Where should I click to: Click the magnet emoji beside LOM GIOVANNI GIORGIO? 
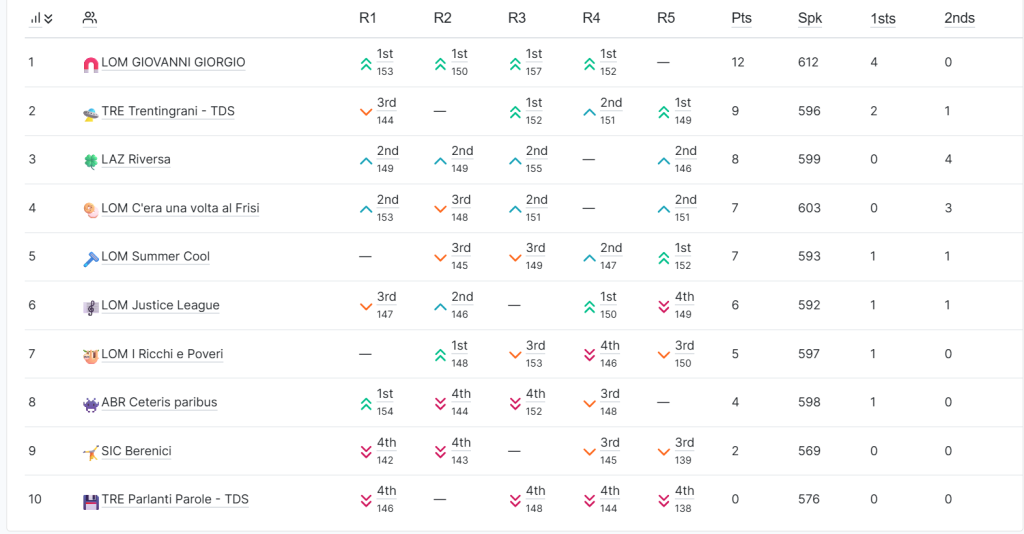click(x=91, y=64)
